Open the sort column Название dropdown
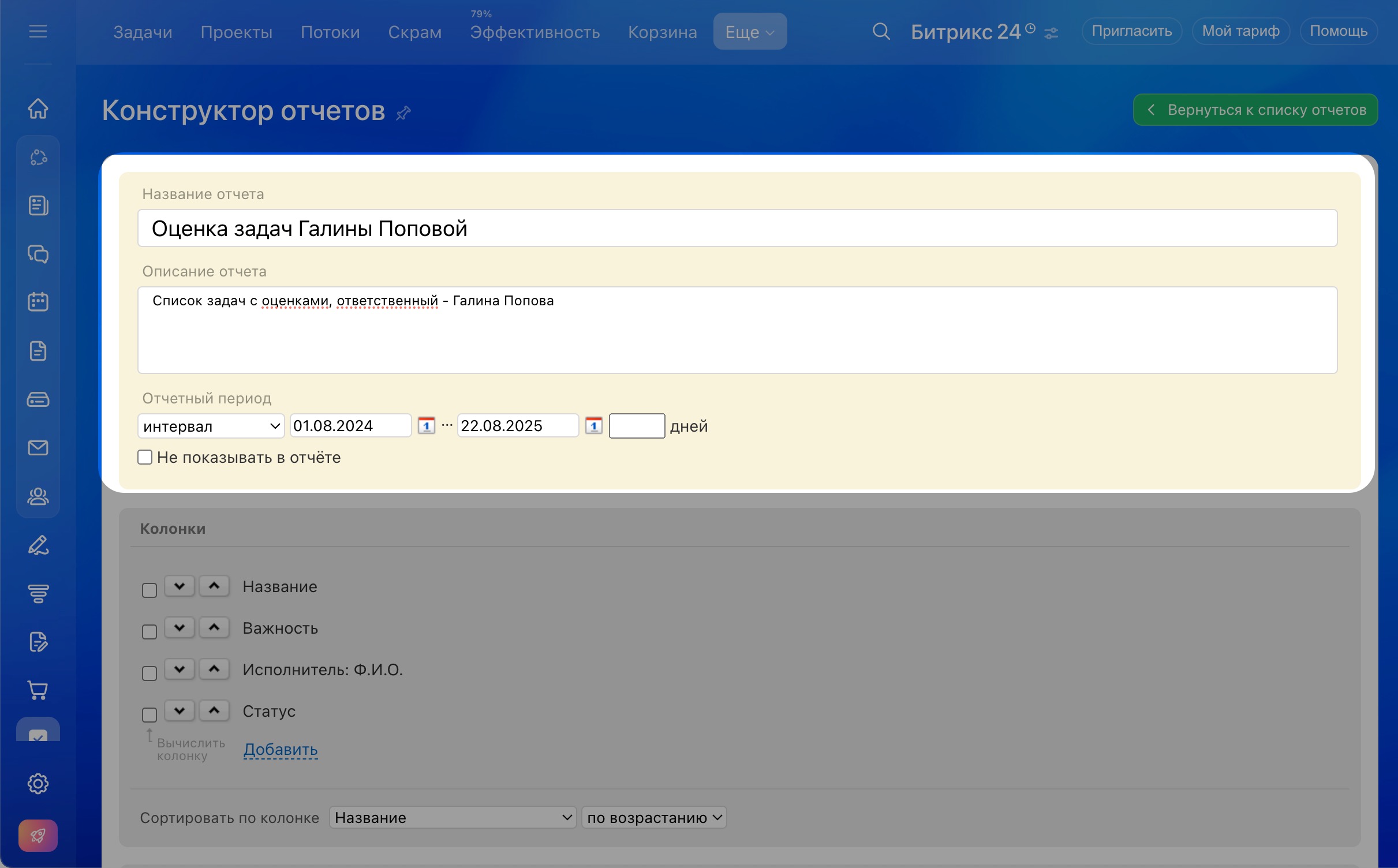This screenshot has width=1398, height=868. [x=453, y=817]
